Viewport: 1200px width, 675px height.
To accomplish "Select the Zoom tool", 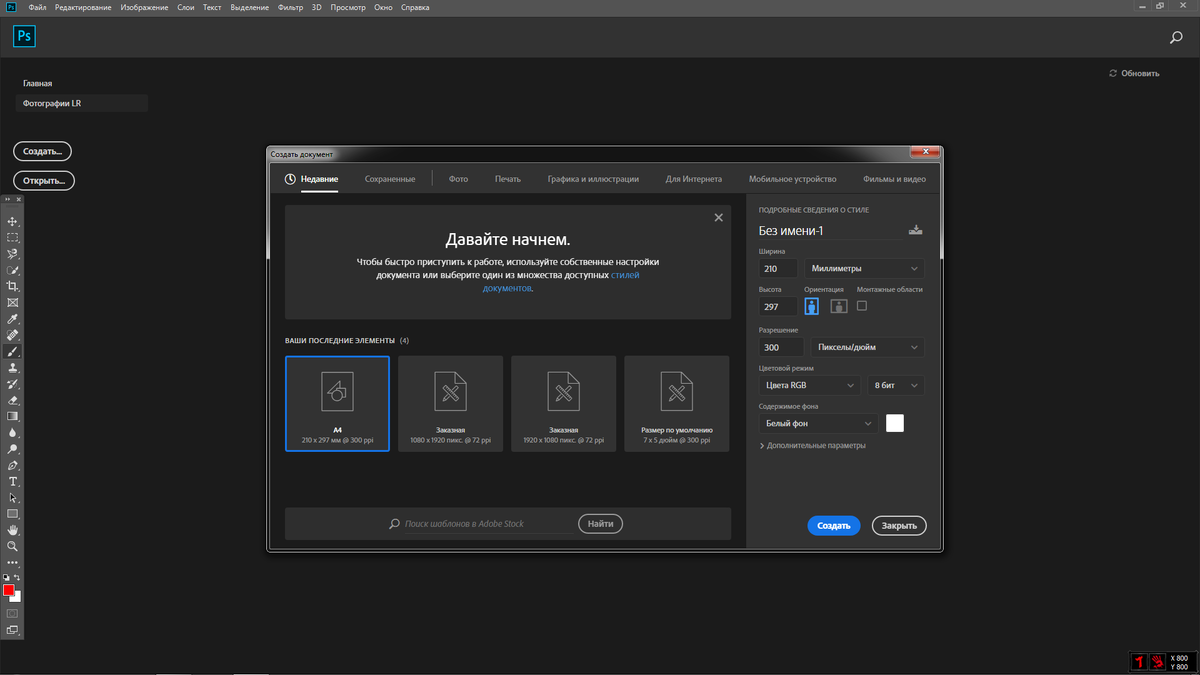I will [x=13, y=547].
